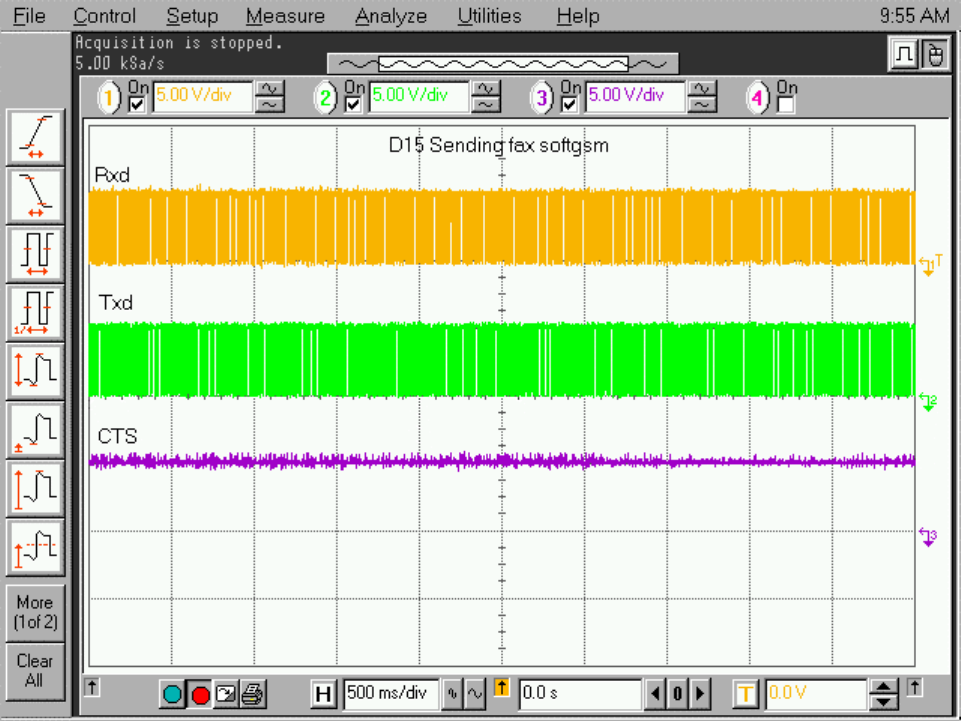Click the channel 3 ground marker arrow
Screen dimensions: 961x721
pos(929,538)
